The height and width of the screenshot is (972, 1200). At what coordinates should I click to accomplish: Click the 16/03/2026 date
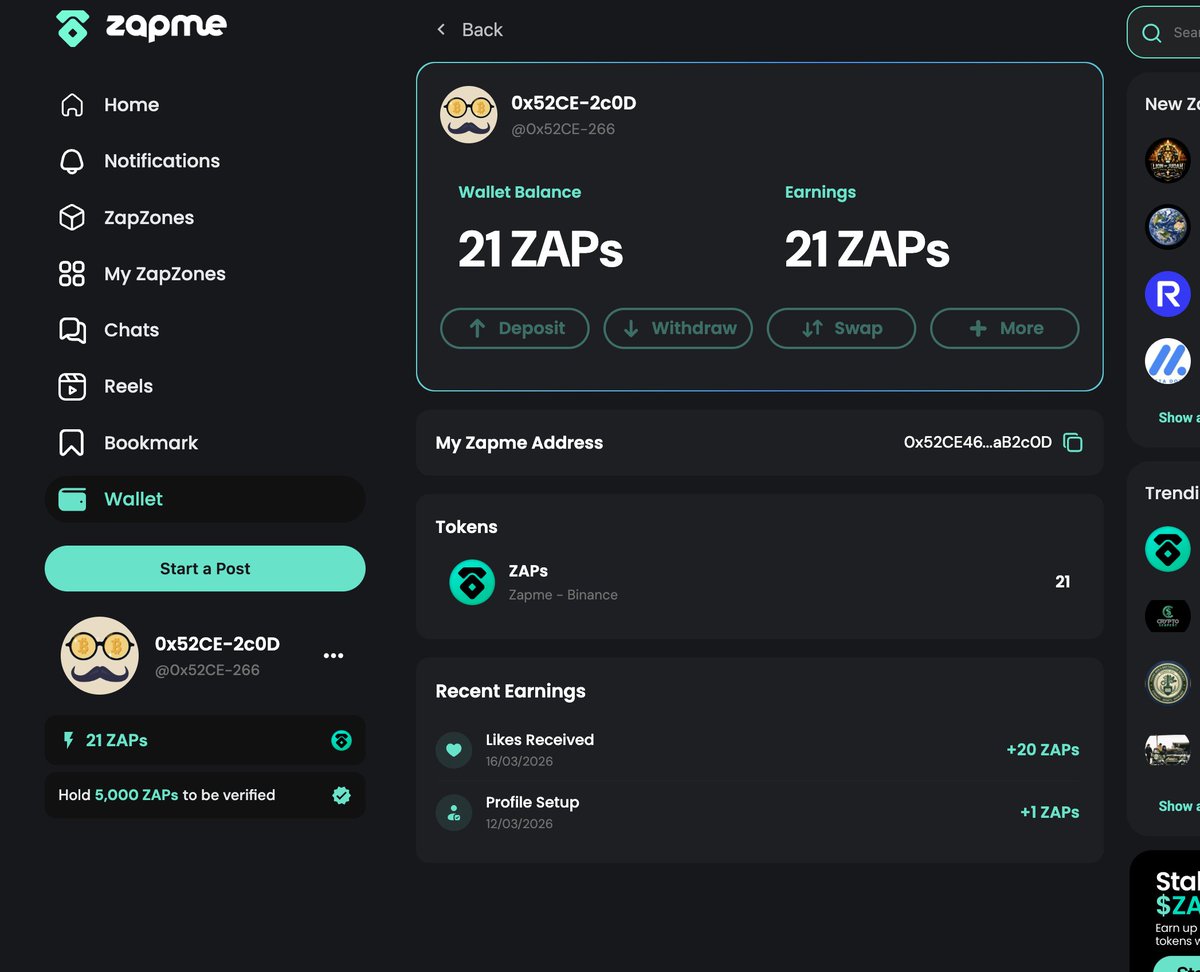(519, 761)
